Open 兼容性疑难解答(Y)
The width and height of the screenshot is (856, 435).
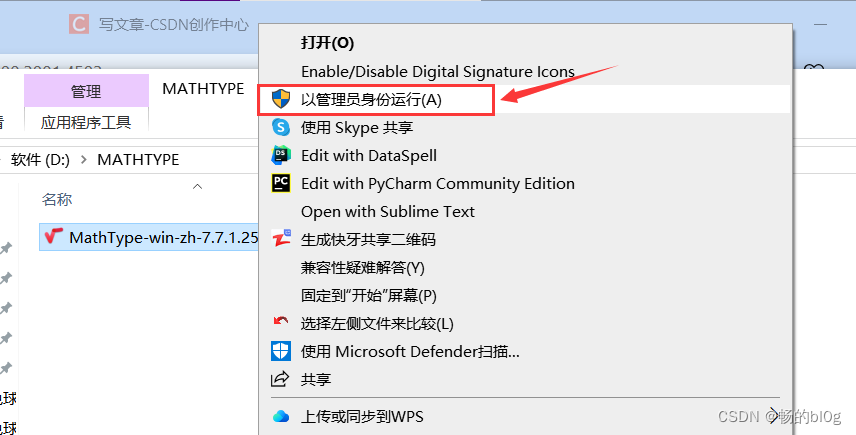(362, 267)
